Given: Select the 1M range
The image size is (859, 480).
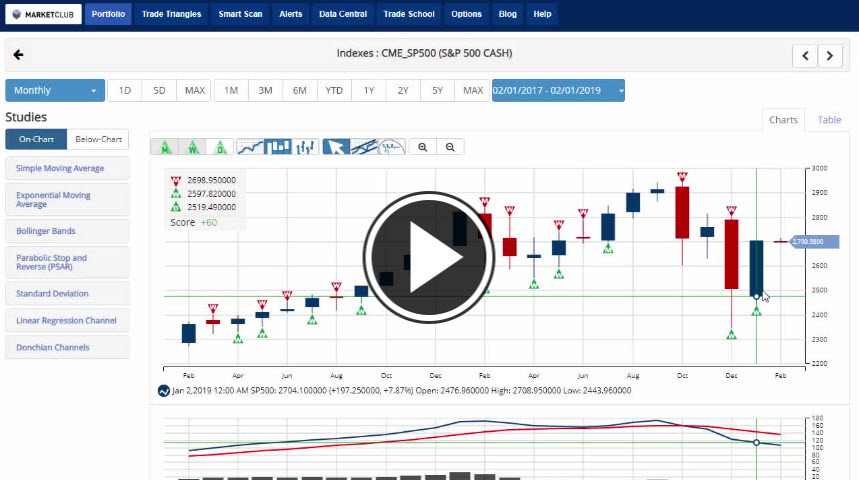Looking at the screenshot, I should 231,90.
